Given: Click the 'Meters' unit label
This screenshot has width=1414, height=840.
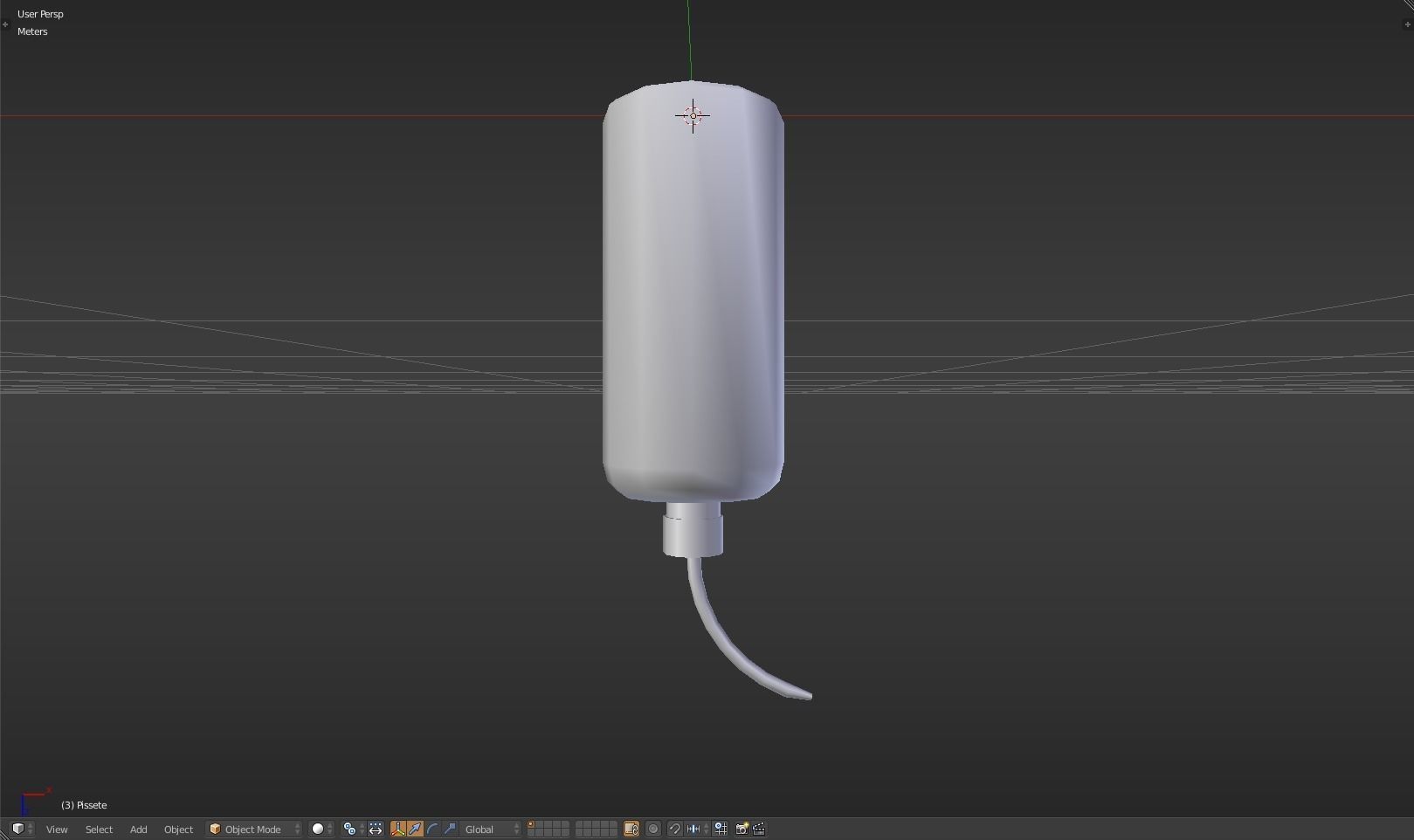Looking at the screenshot, I should (32, 31).
